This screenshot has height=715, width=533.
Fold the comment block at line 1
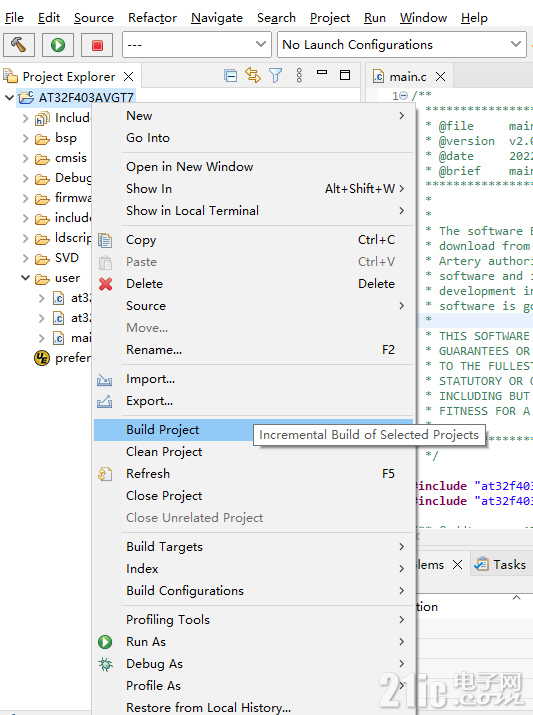point(404,96)
